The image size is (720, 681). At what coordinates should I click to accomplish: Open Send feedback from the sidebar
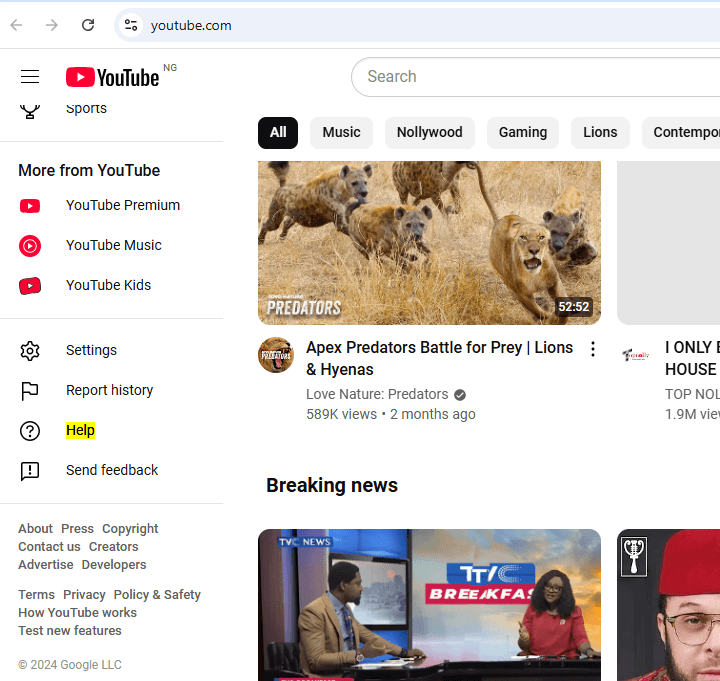click(111, 471)
